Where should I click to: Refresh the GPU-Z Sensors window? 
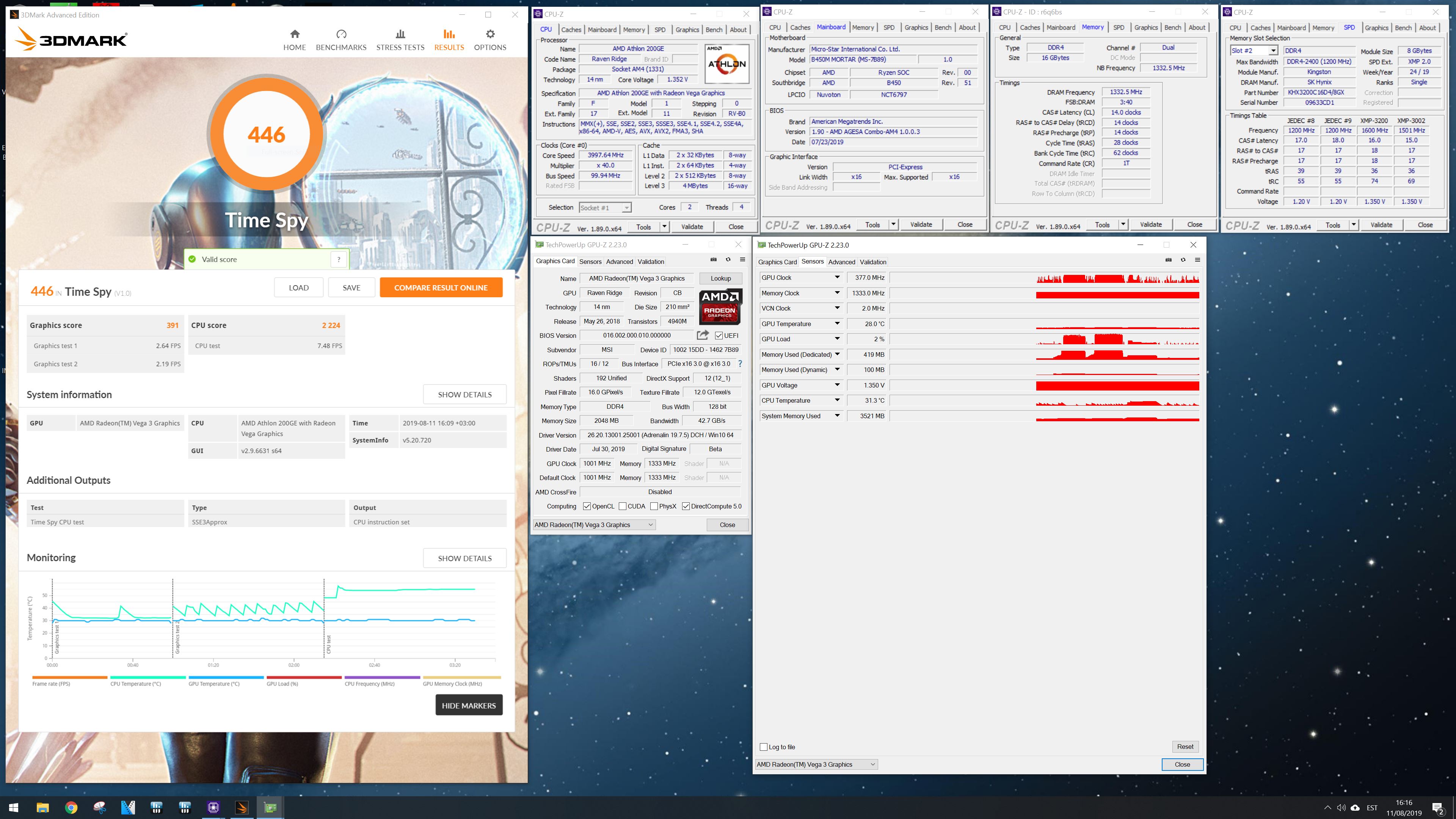pyautogui.click(x=1183, y=260)
